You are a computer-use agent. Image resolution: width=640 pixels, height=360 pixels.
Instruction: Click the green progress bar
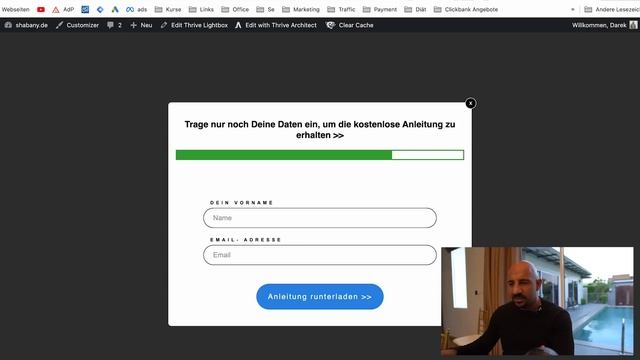(320, 155)
